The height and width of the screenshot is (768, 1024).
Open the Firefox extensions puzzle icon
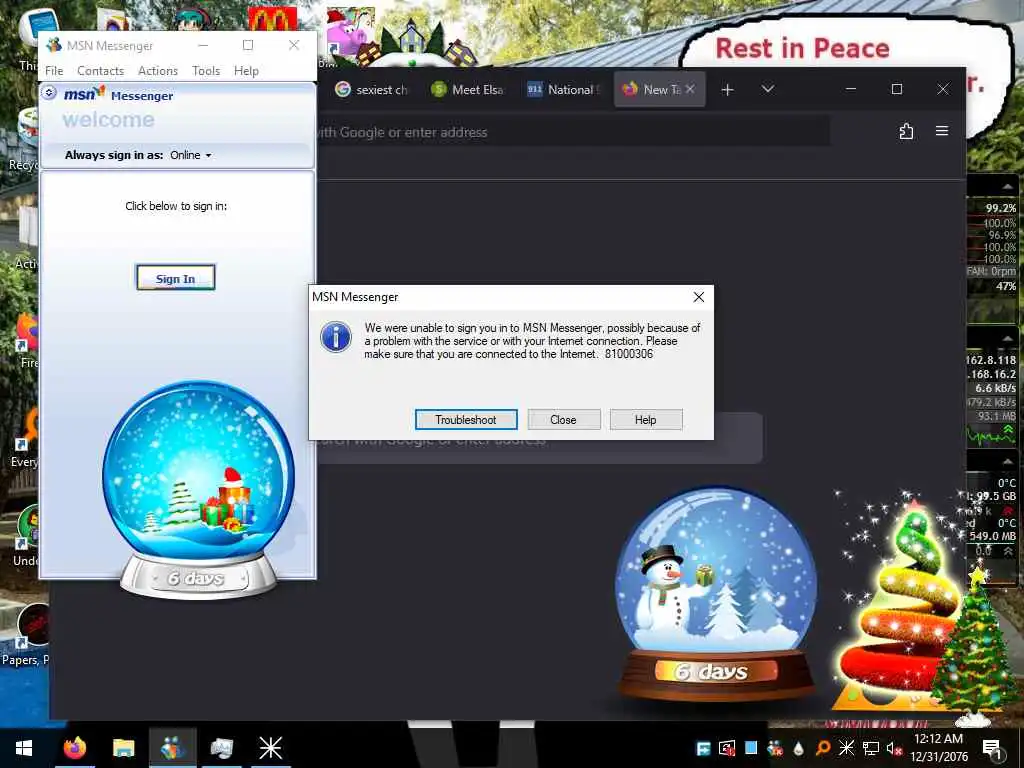coord(906,131)
